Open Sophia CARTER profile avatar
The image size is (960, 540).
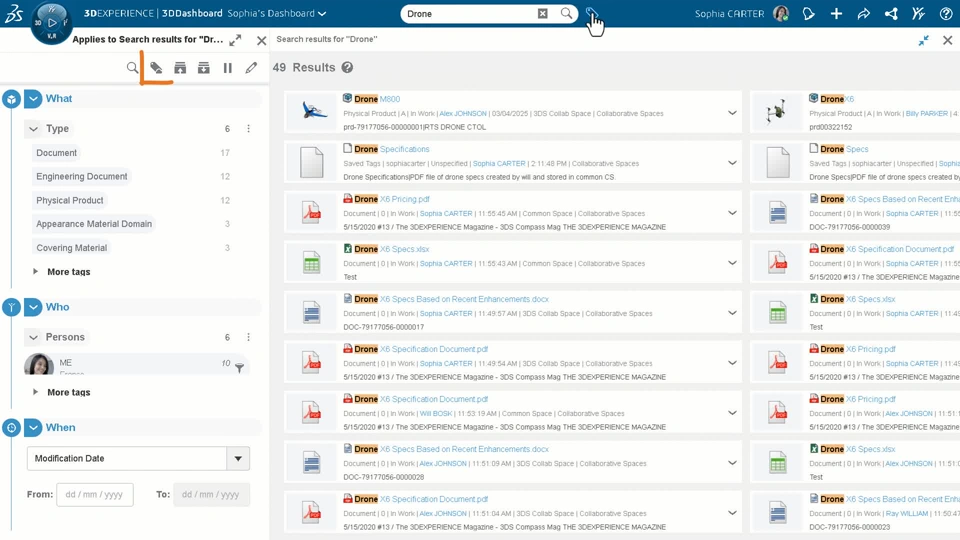(x=781, y=13)
